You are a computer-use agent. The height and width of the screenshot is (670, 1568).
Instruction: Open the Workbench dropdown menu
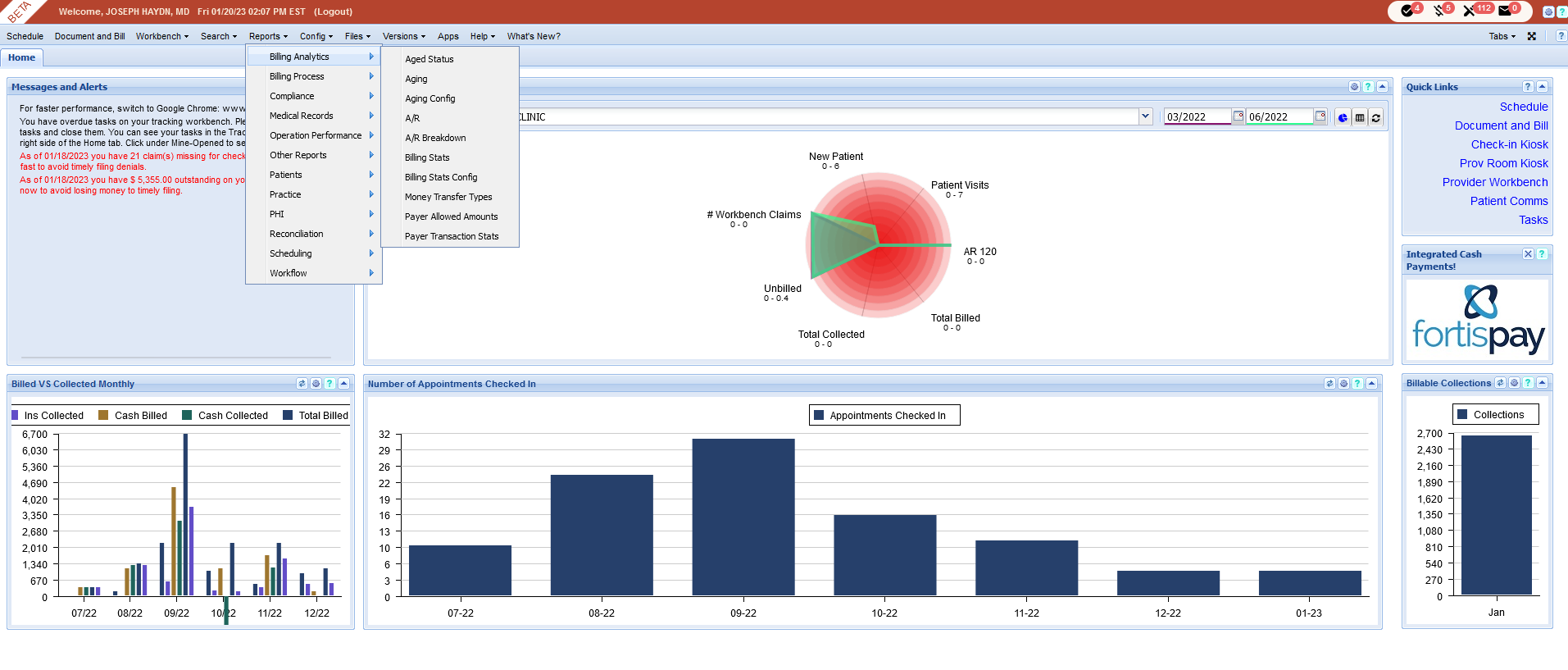[161, 36]
